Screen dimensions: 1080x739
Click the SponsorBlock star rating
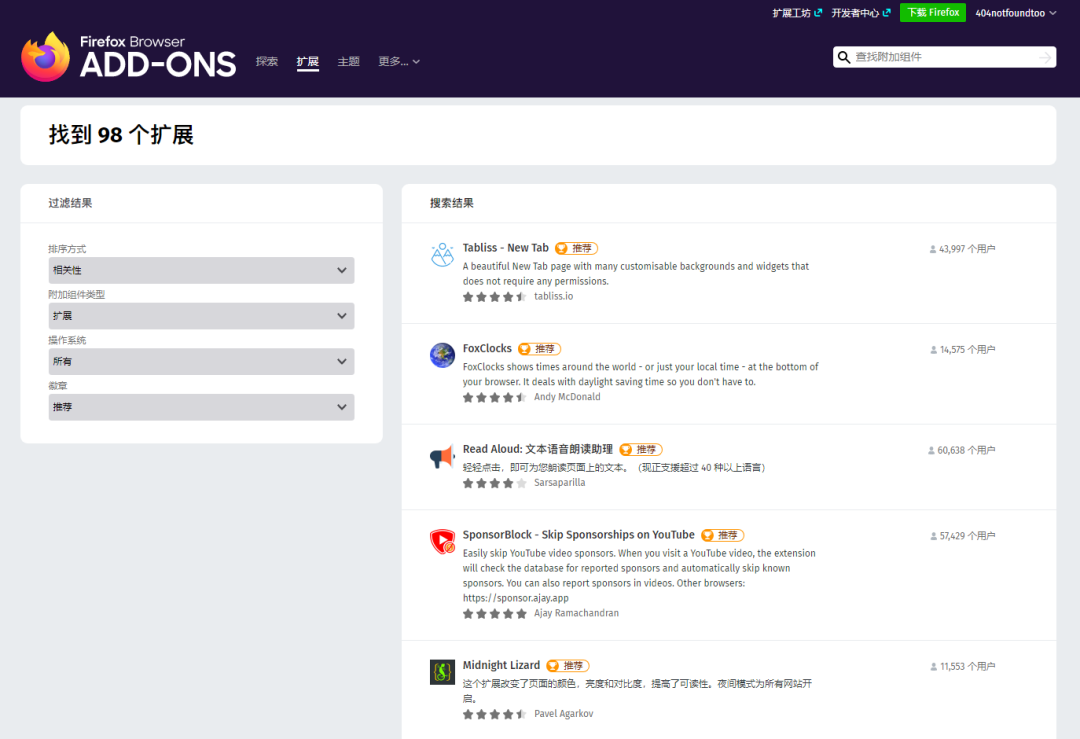point(495,614)
